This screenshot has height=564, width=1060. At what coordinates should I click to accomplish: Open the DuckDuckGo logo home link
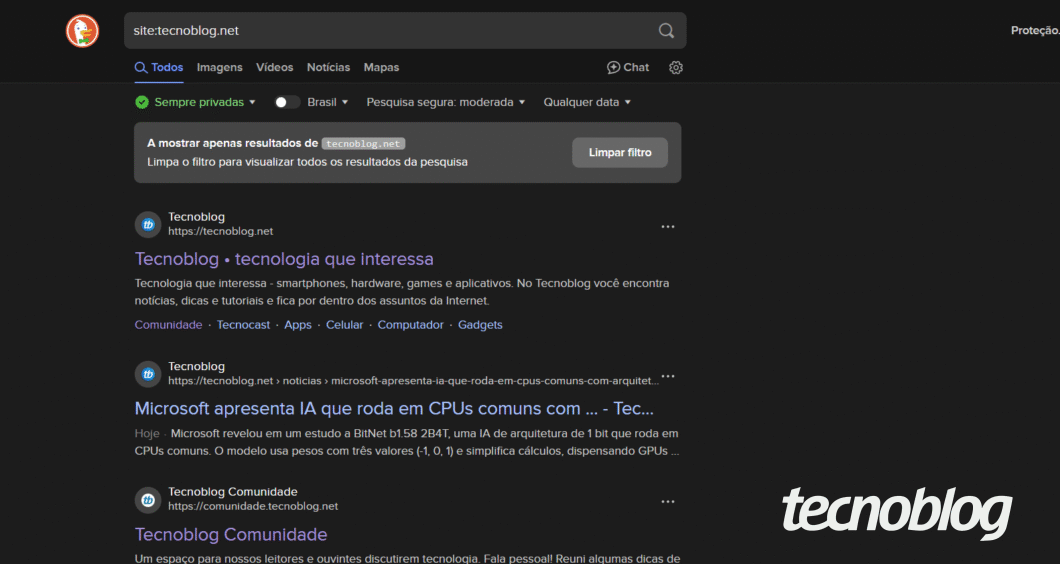pos(82,31)
